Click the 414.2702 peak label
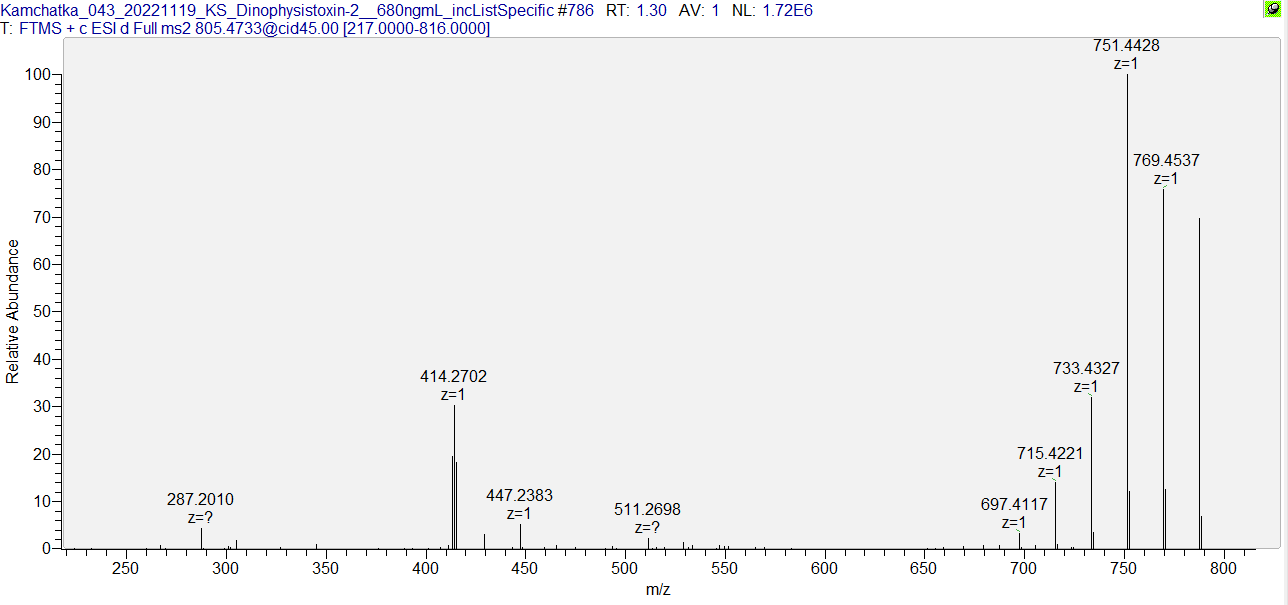1288x605 pixels. (x=453, y=377)
